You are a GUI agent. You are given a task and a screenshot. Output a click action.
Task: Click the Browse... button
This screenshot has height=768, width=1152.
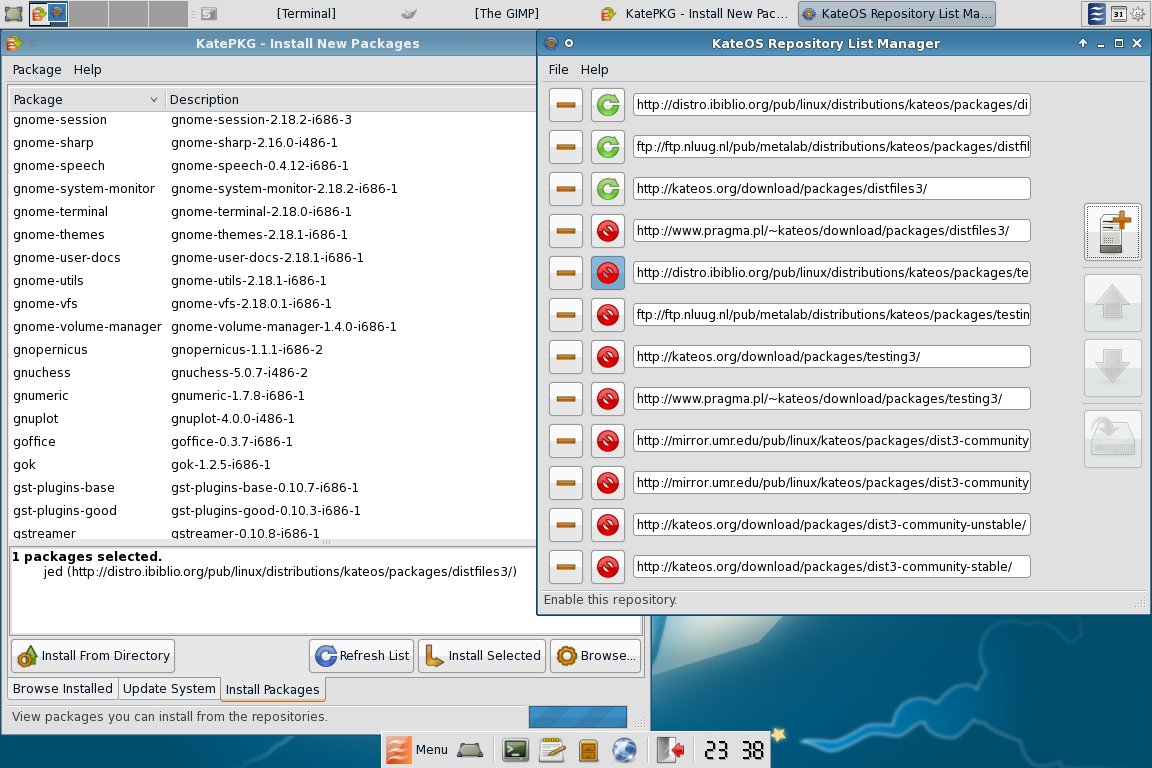tap(596, 656)
